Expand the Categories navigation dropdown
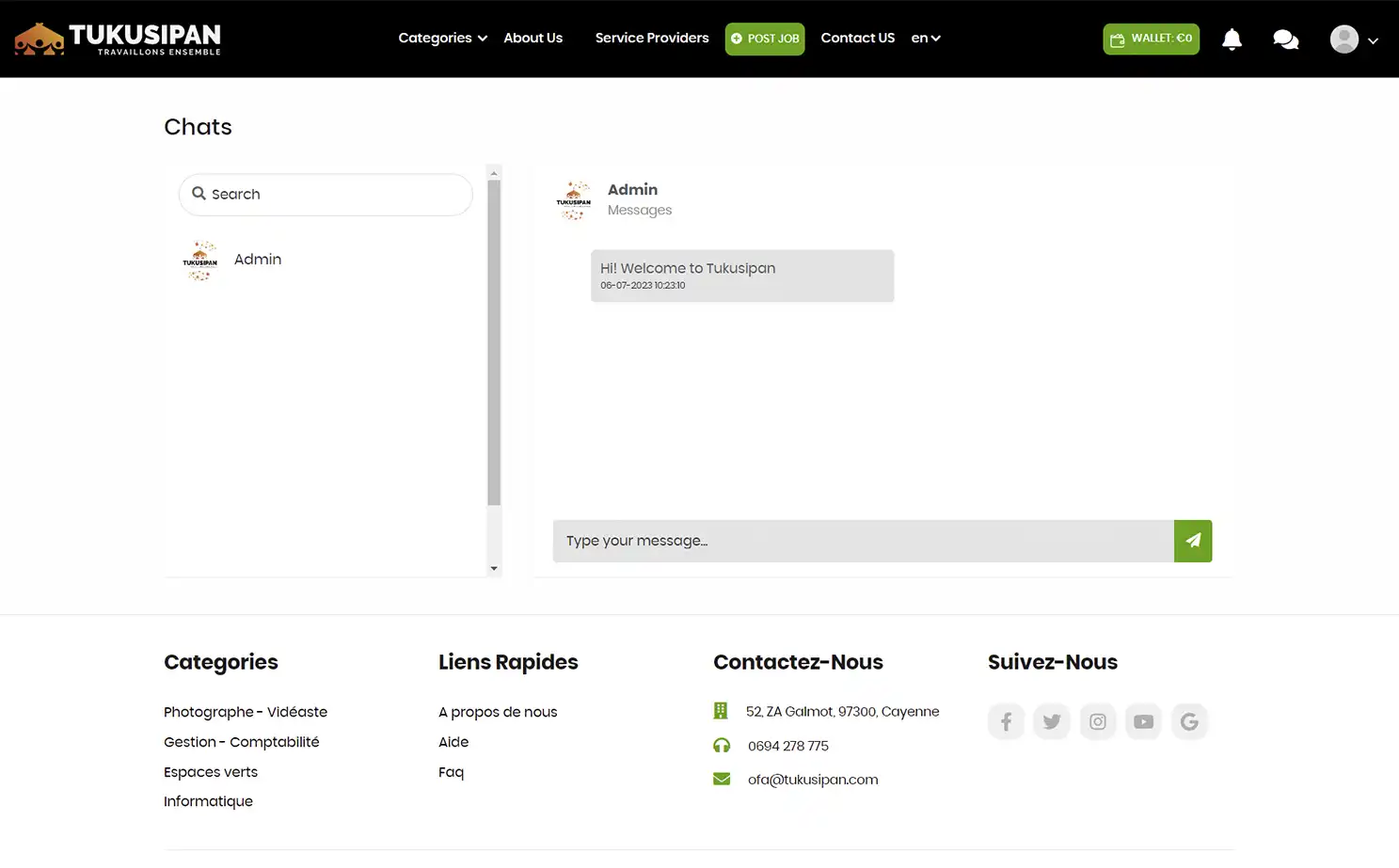The width and height of the screenshot is (1399, 868). point(441,38)
